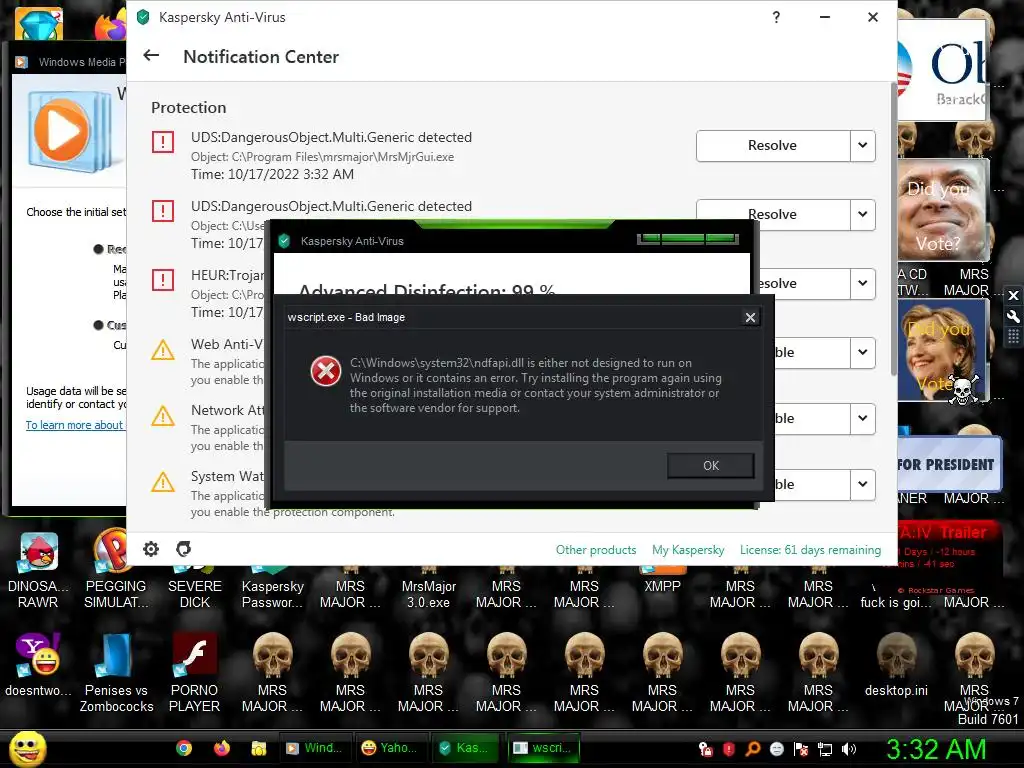Click Action Center flag tray icon
This screenshot has width=1024, height=768.
pos(801,749)
